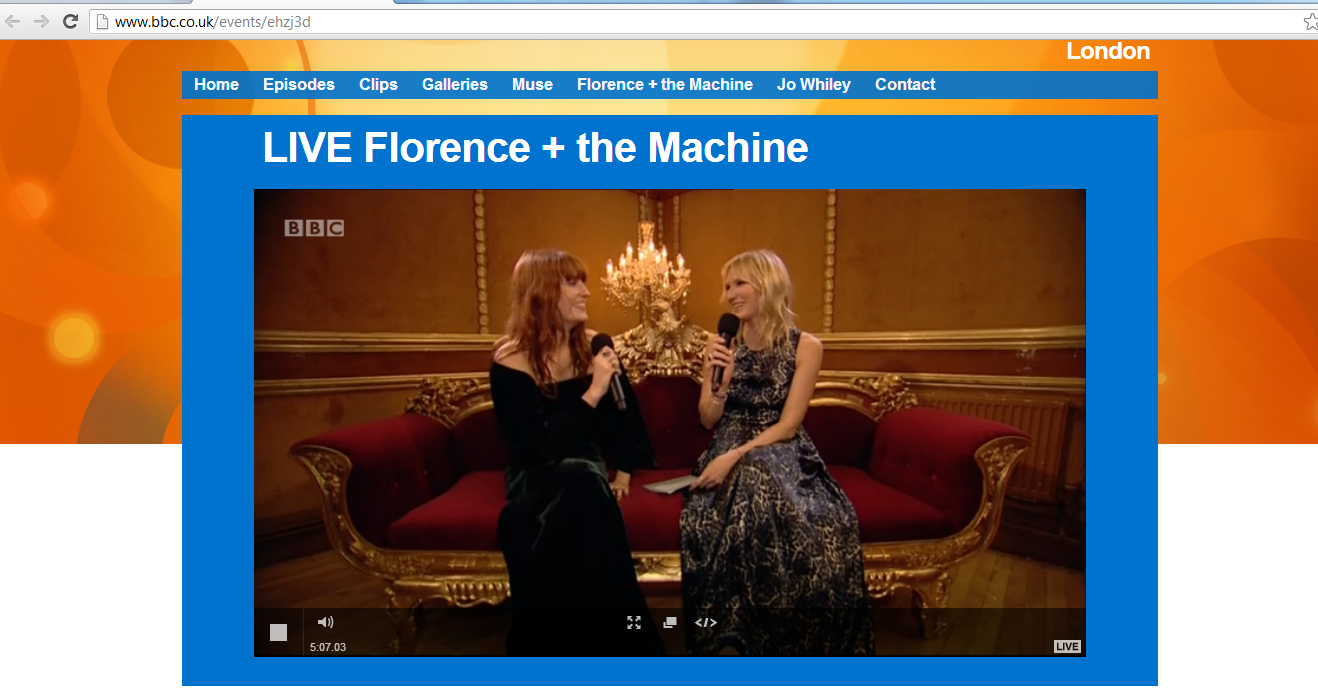
Task: Open the Home navigation item
Action: coord(216,85)
